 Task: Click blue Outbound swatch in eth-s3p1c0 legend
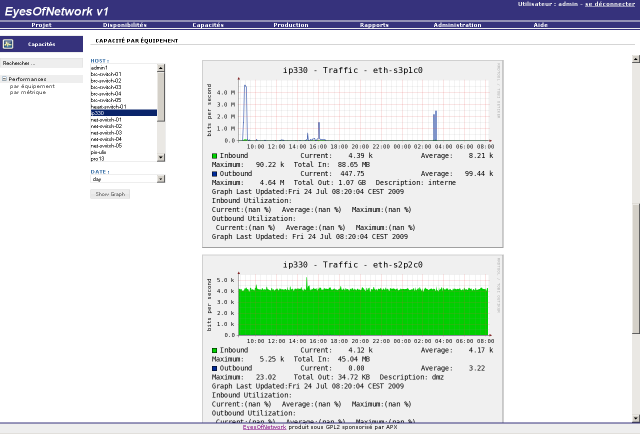[214, 174]
